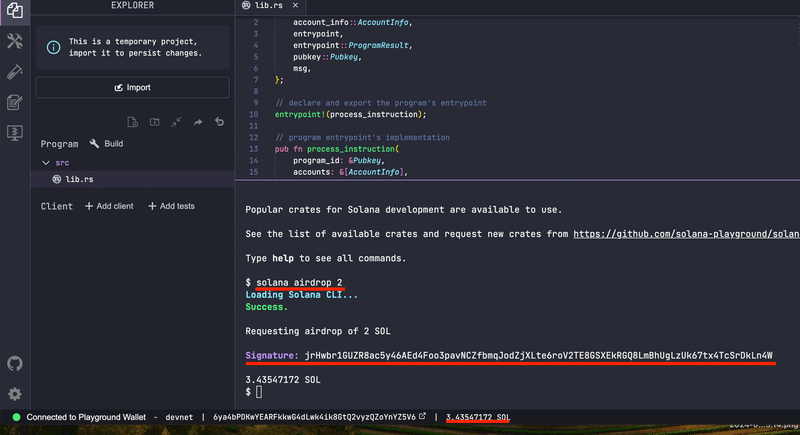Click line 10 entrypoint! macro code
Image resolution: width=800 pixels, height=435 pixels.
tap(351, 114)
